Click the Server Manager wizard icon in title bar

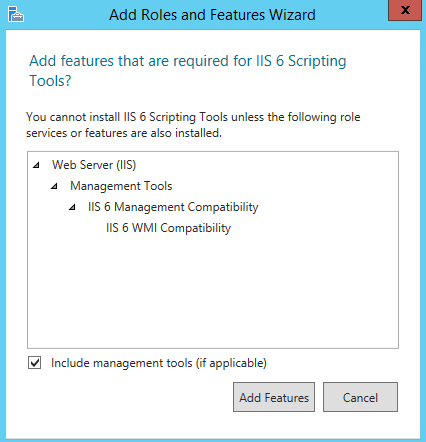(16, 14)
